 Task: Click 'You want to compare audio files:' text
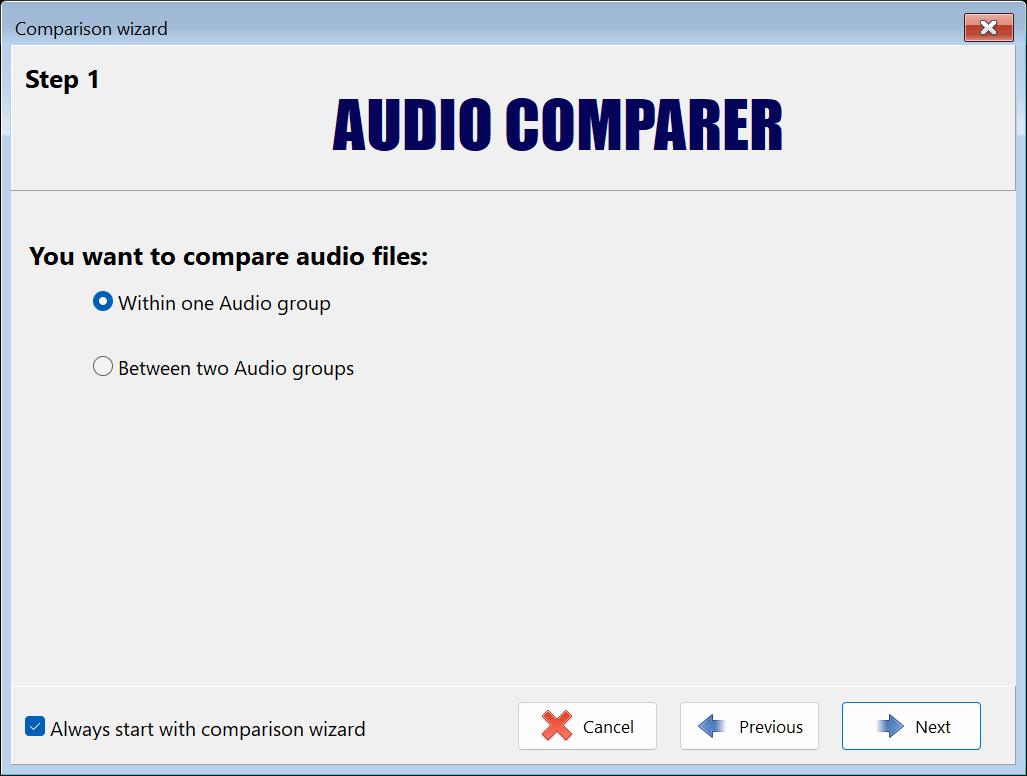click(229, 256)
